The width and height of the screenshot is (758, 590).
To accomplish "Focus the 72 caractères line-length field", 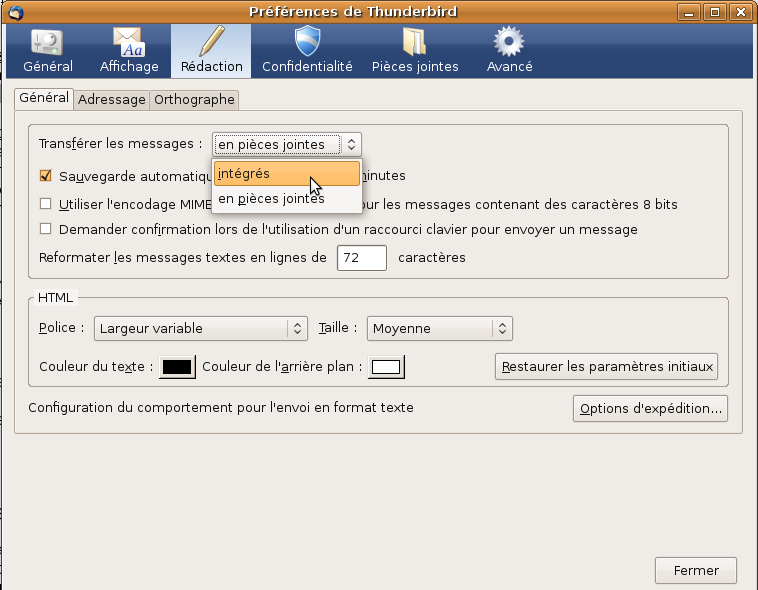I will [x=362, y=258].
